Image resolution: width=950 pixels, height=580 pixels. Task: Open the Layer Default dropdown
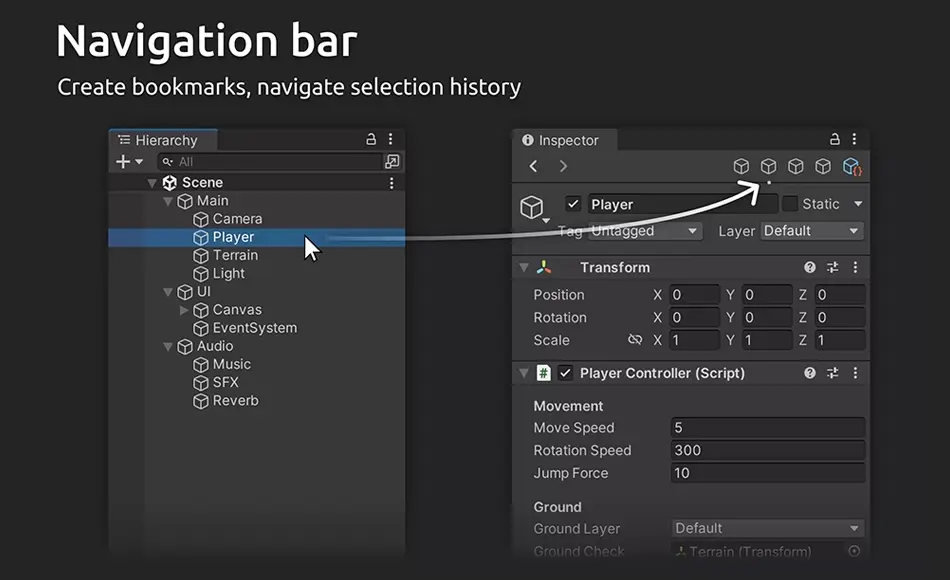(x=811, y=231)
